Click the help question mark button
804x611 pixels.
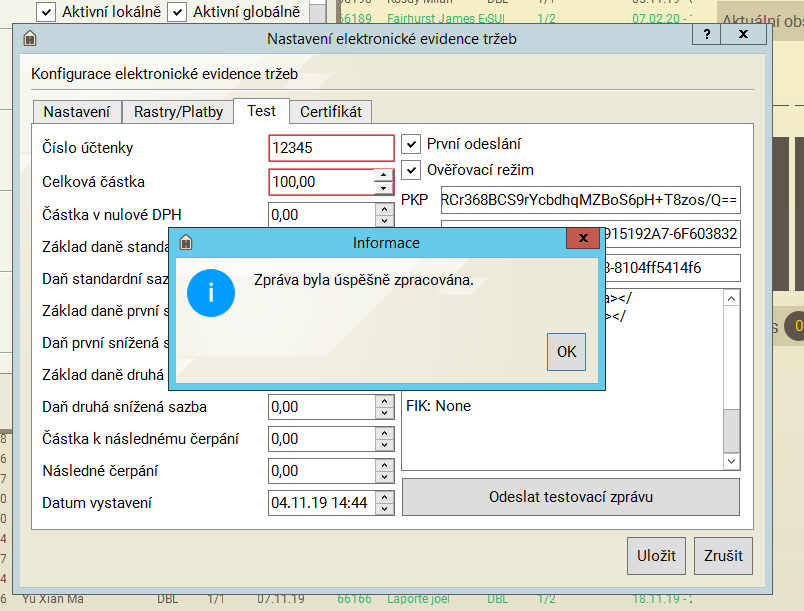tap(706, 34)
